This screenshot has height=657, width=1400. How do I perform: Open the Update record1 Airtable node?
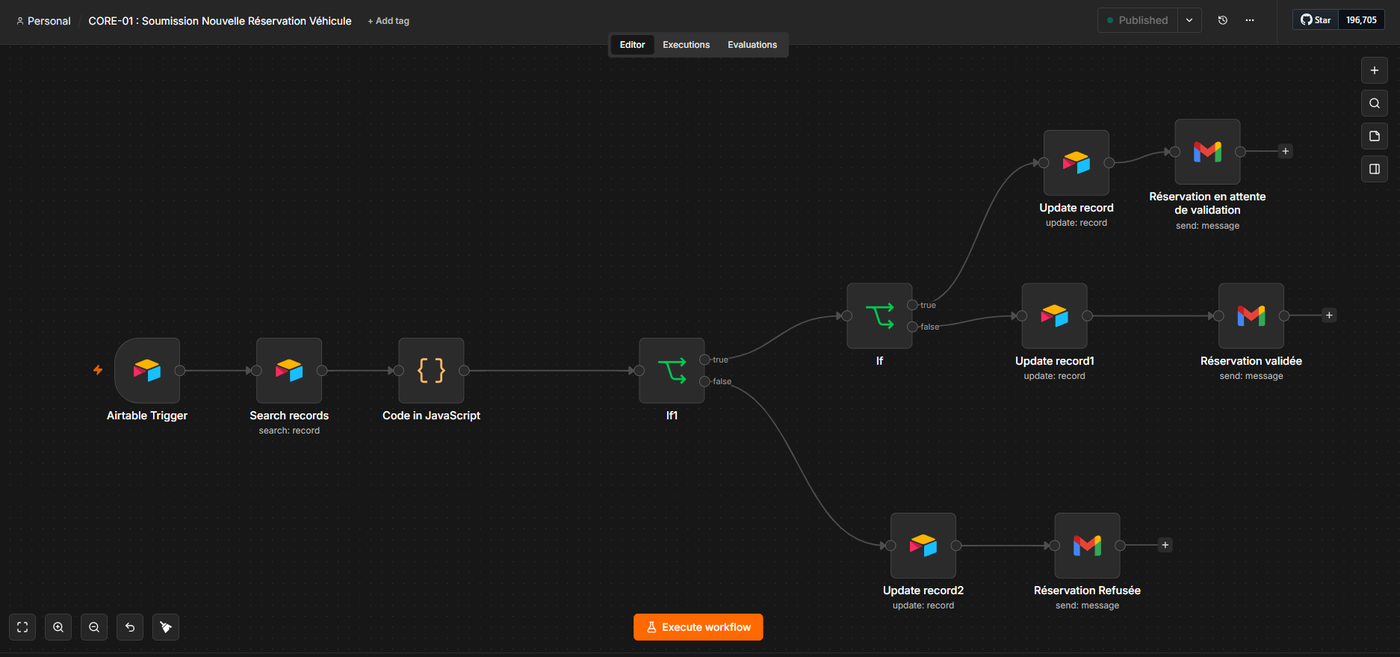[x=1054, y=316]
